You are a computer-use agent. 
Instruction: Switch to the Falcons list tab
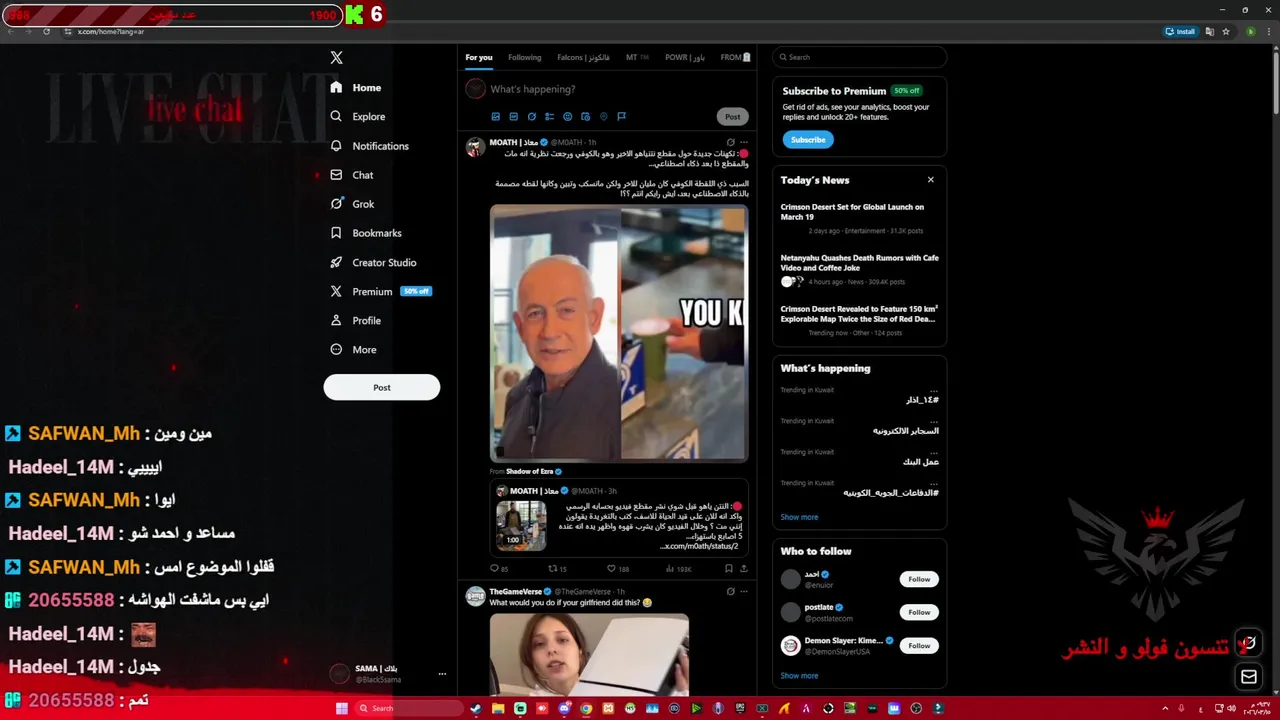[583, 57]
